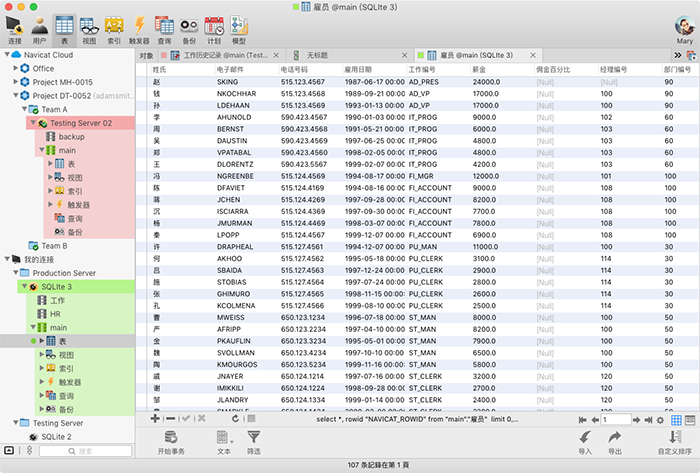Viewport: 700px width, 473px height.
Task: Click the sidebar 搜索 search field
Action: pyautogui.click(x=86, y=451)
